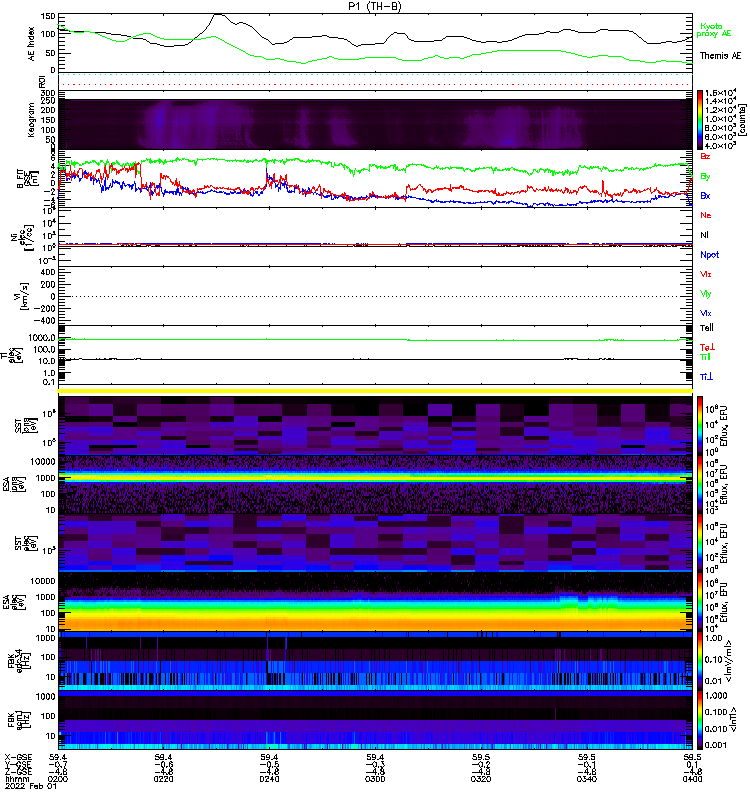Viewport: 750px width, 800px height.
Task: Select the blue "Ti⊥" temperature legend entry
Action: [706, 377]
